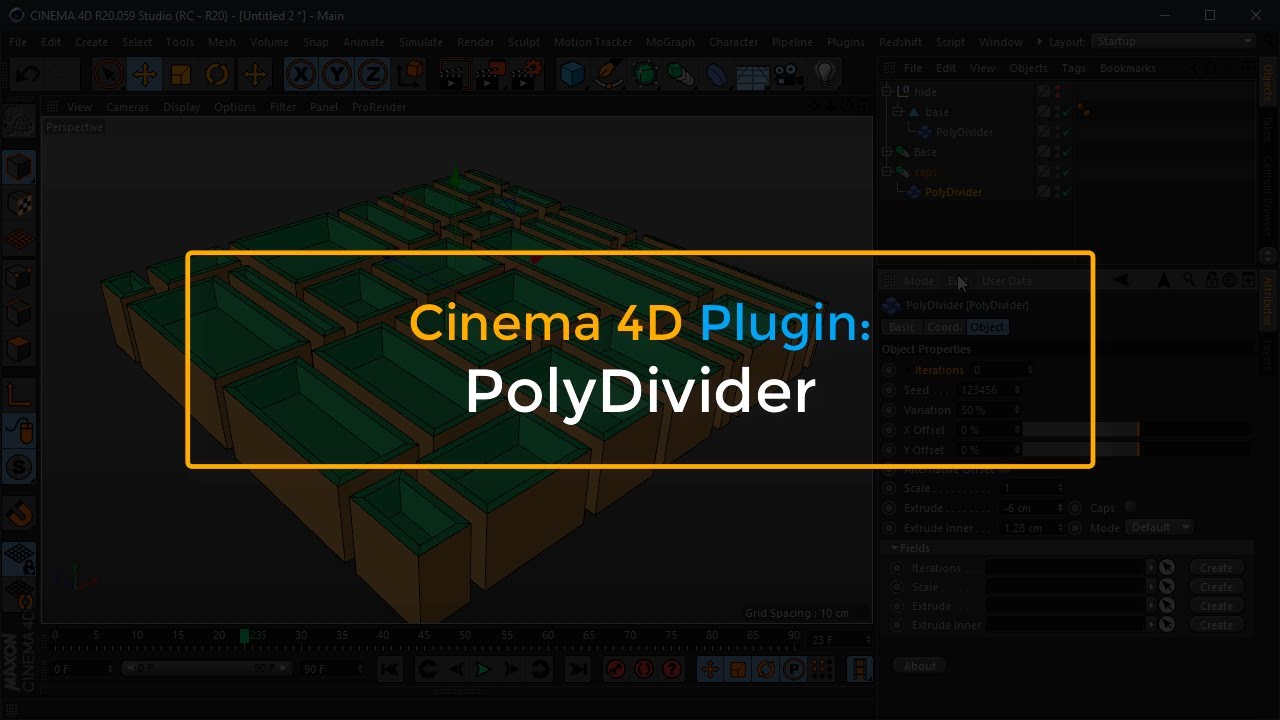Click the Undo arrow icon

pyautogui.click(x=27, y=74)
